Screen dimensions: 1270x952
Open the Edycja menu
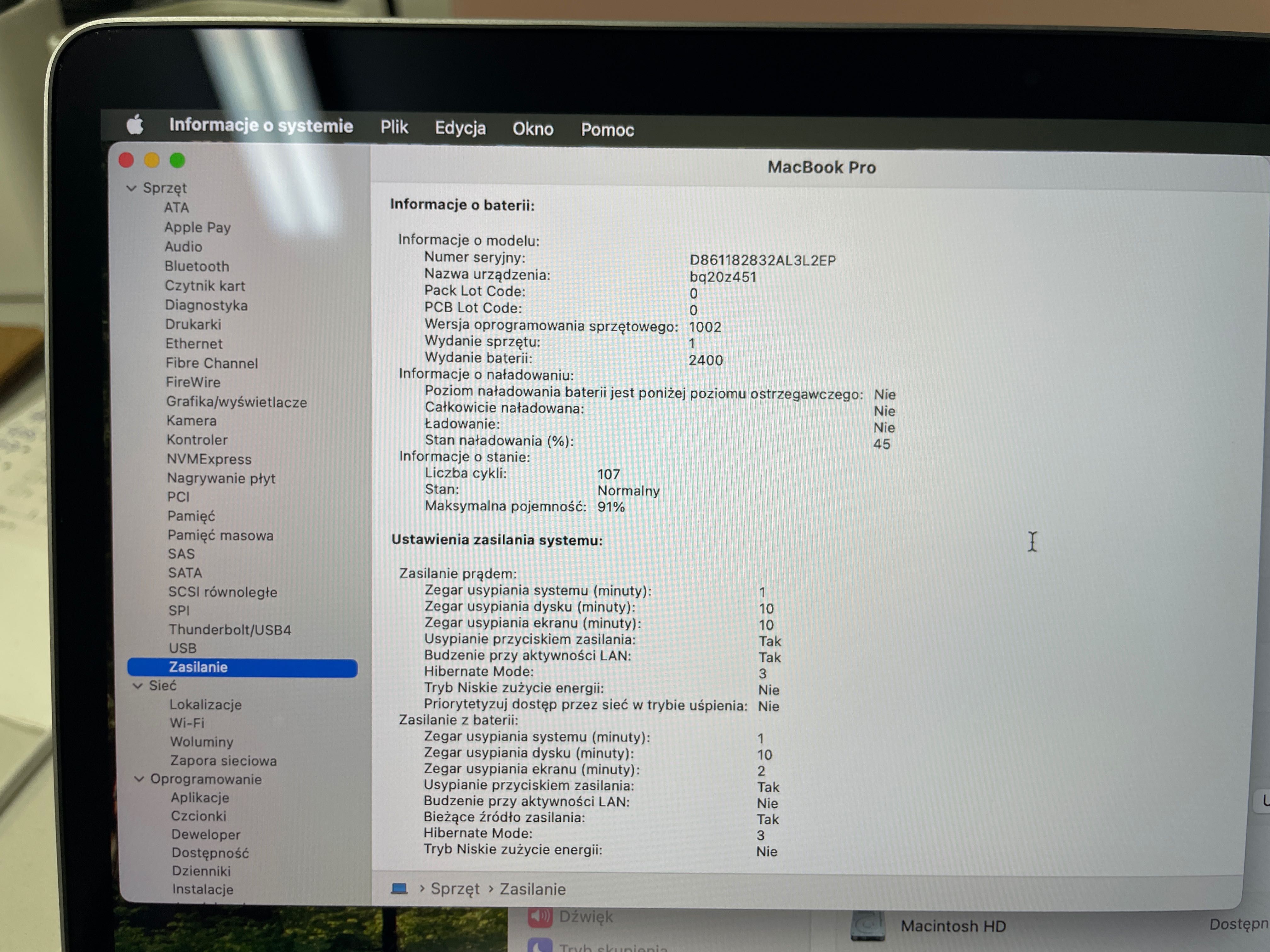[461, 128]
